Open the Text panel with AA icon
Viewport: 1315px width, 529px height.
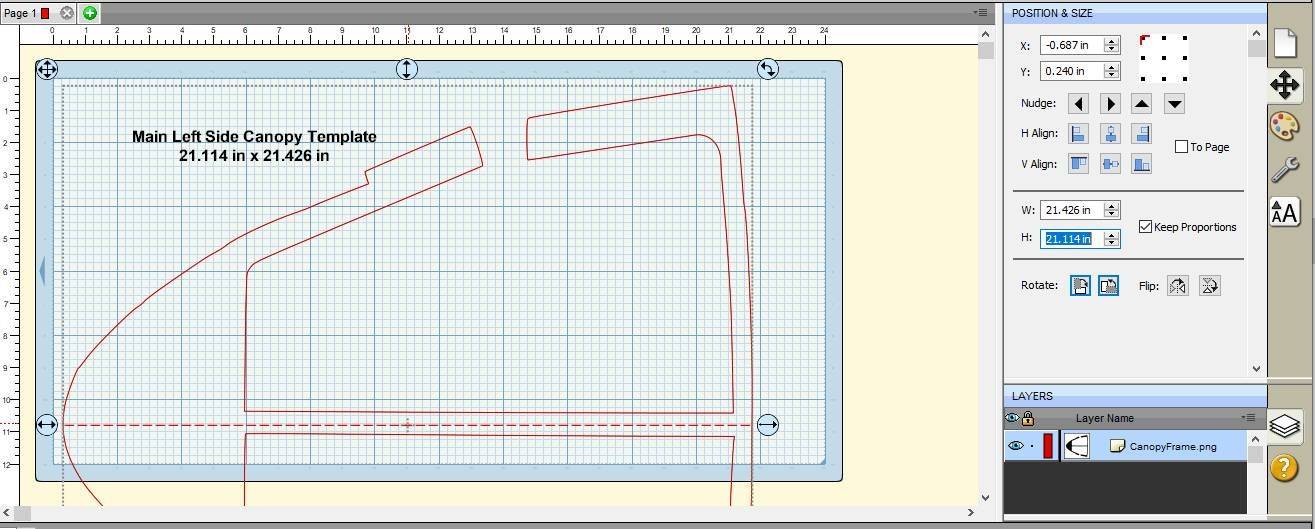coord(1284,212)
